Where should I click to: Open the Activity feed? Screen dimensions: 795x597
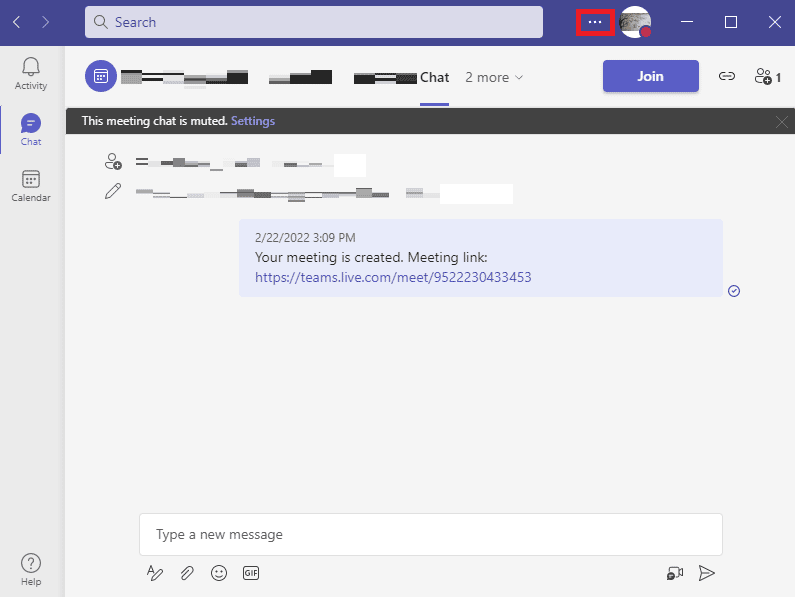[31, 74]
